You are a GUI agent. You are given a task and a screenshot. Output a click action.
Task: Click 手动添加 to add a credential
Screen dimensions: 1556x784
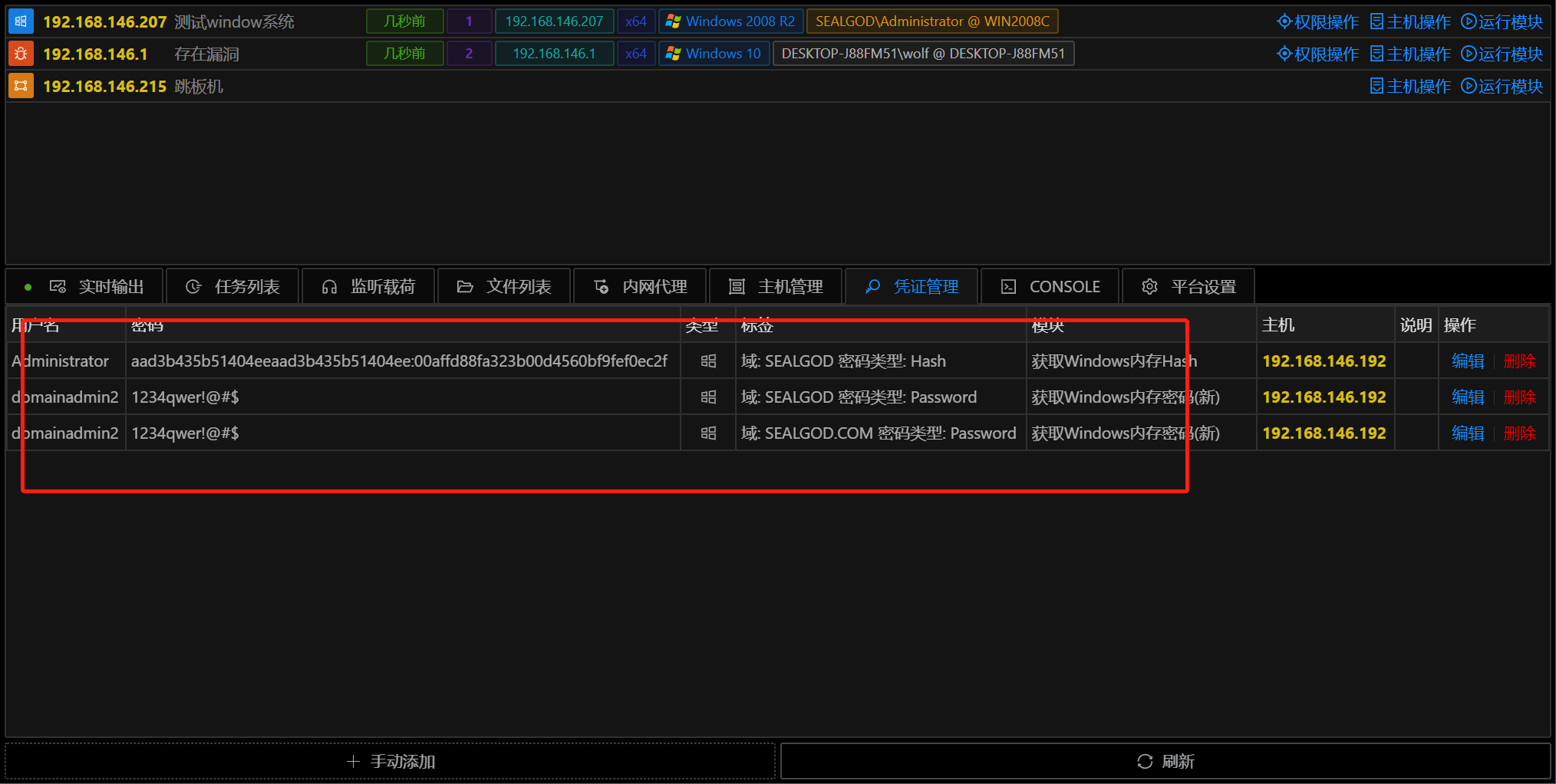click(x=391, y=761)
